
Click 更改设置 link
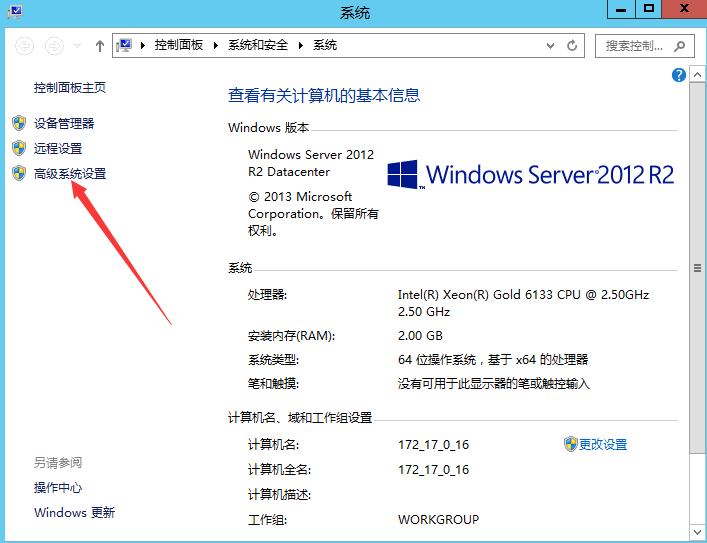pos(603,445)
